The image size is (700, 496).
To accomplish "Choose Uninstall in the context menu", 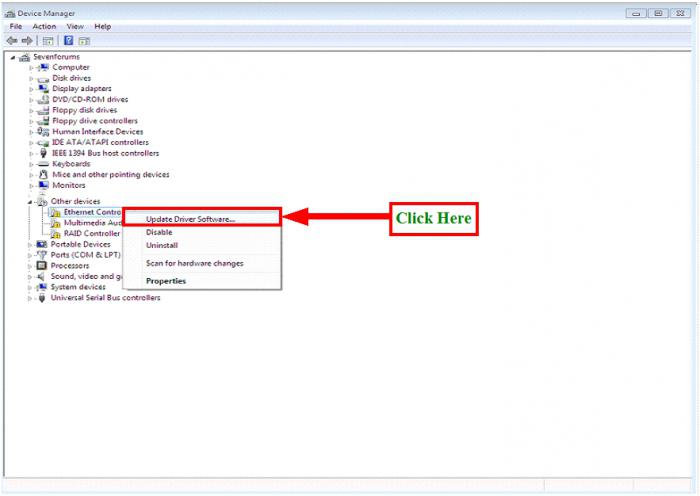I will point(162,245).
